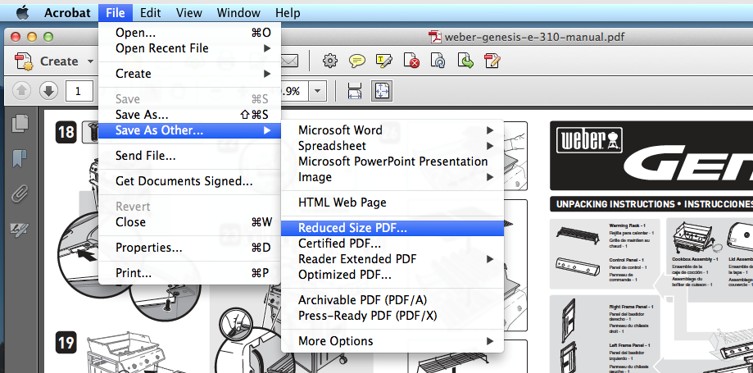Select the Save As Other... item
The height and width of the screenshot is (373, 753).
(189, 130)
